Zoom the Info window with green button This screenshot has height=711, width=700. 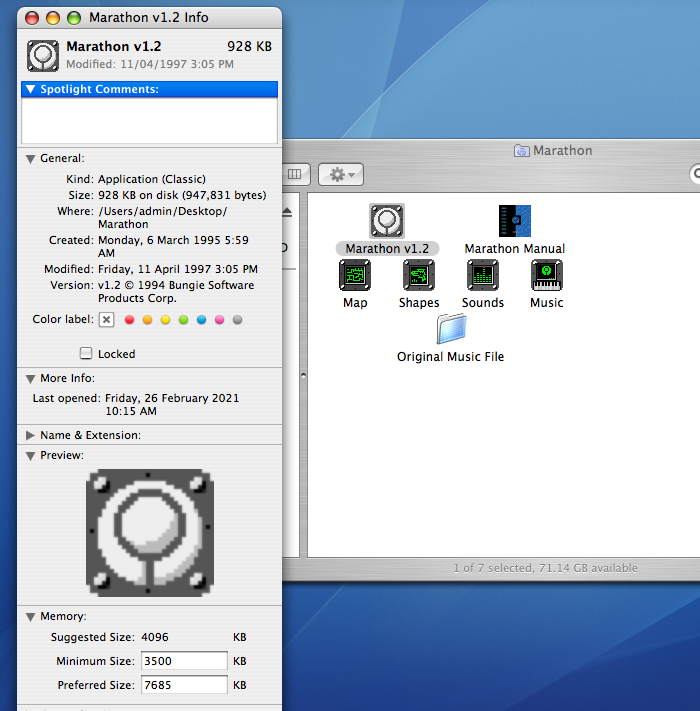(74, 18)
